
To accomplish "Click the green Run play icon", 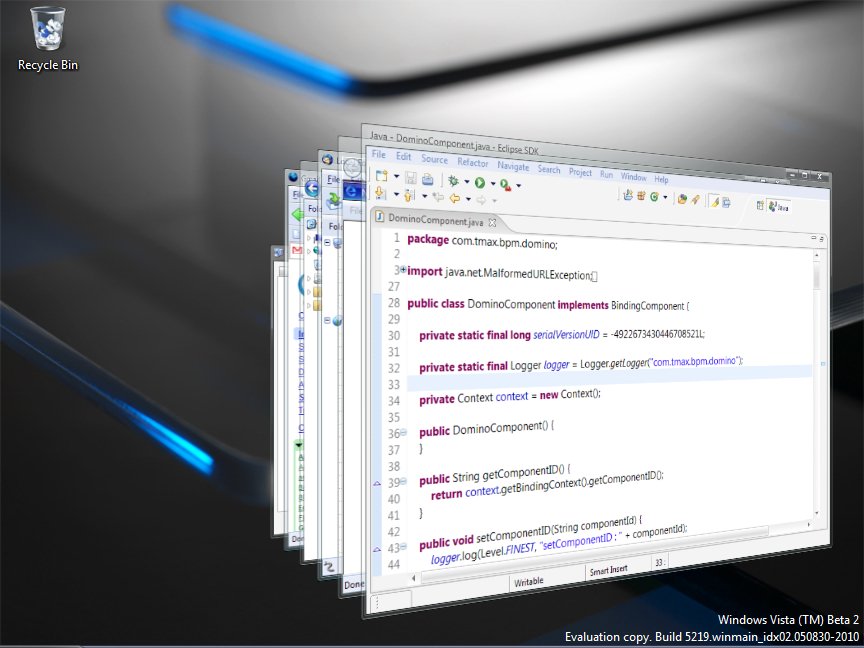I will point(480,183).
